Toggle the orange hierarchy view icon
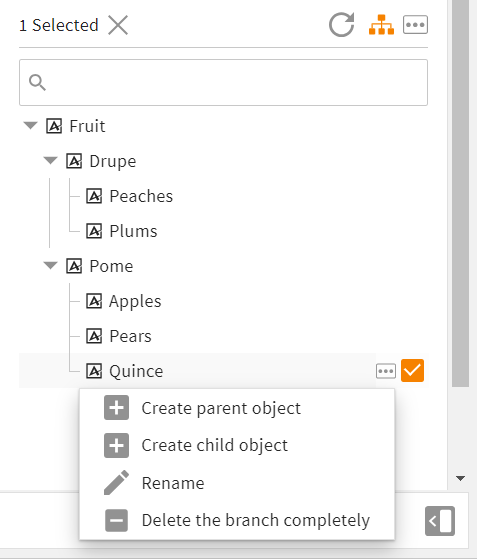 click(381, 25)
